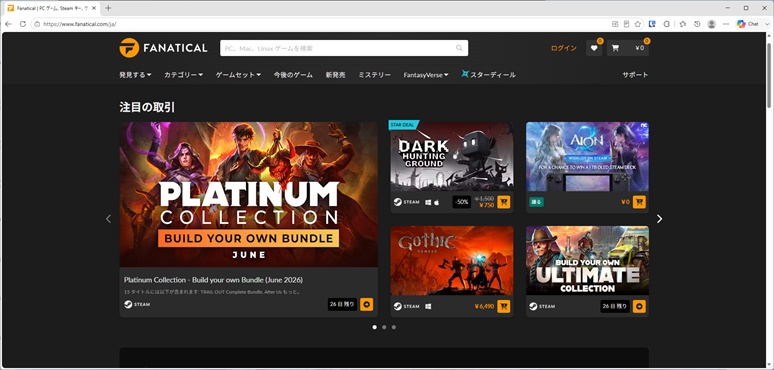Open the wishlist heart icon

coord(594,48)
